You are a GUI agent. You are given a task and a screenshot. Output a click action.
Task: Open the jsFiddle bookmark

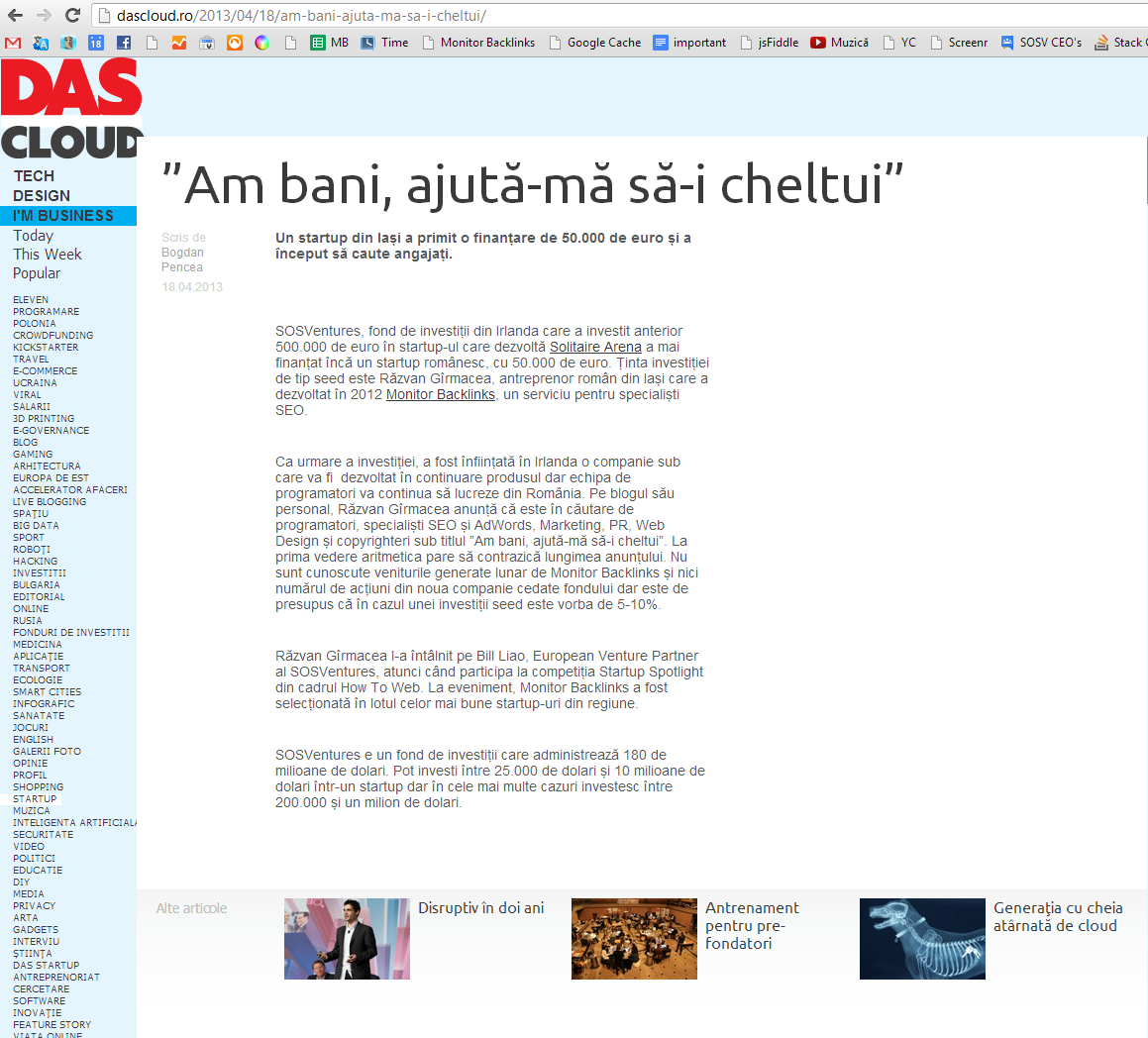pyautogui.click(x=770, y=43)
